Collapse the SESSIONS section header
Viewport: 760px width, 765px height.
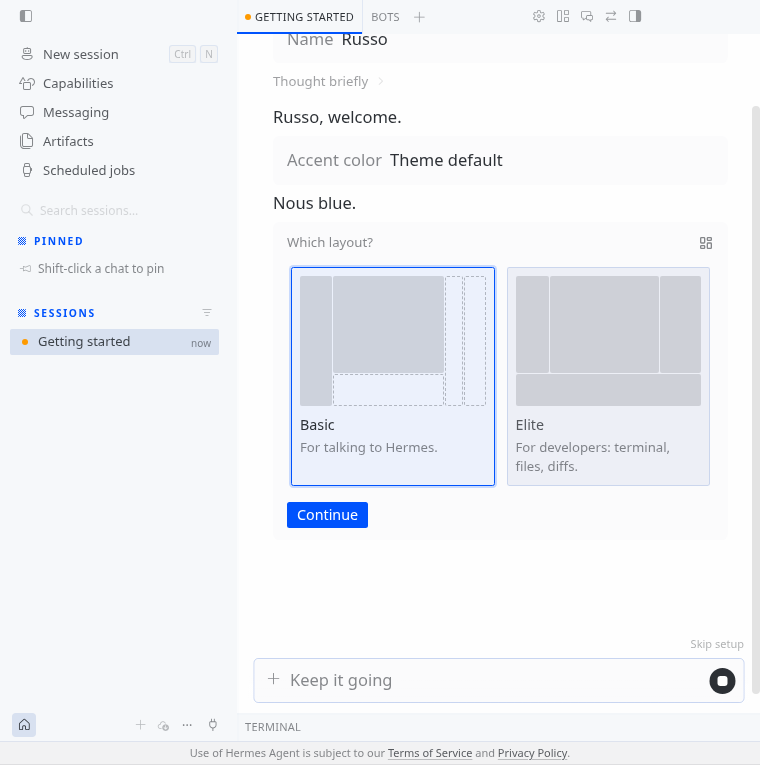(64, 313)
